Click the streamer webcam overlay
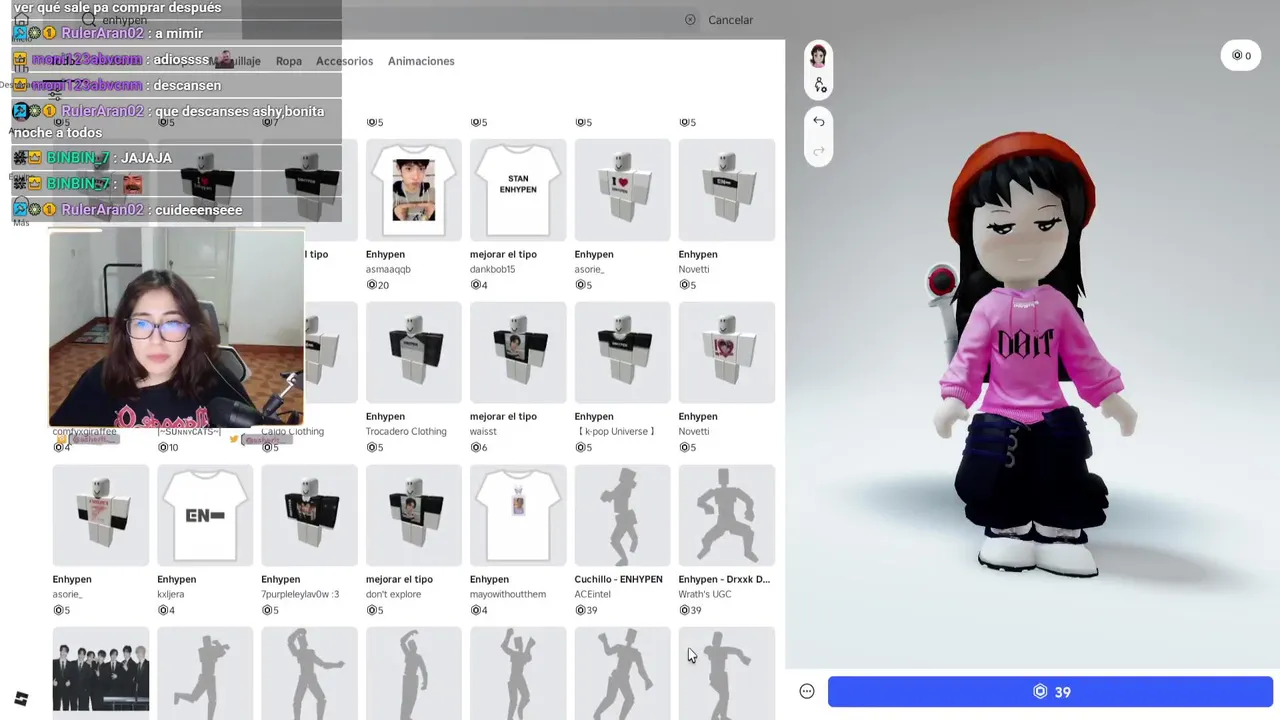The height and width of the screenshot is (720, 1280). (176, 328)
